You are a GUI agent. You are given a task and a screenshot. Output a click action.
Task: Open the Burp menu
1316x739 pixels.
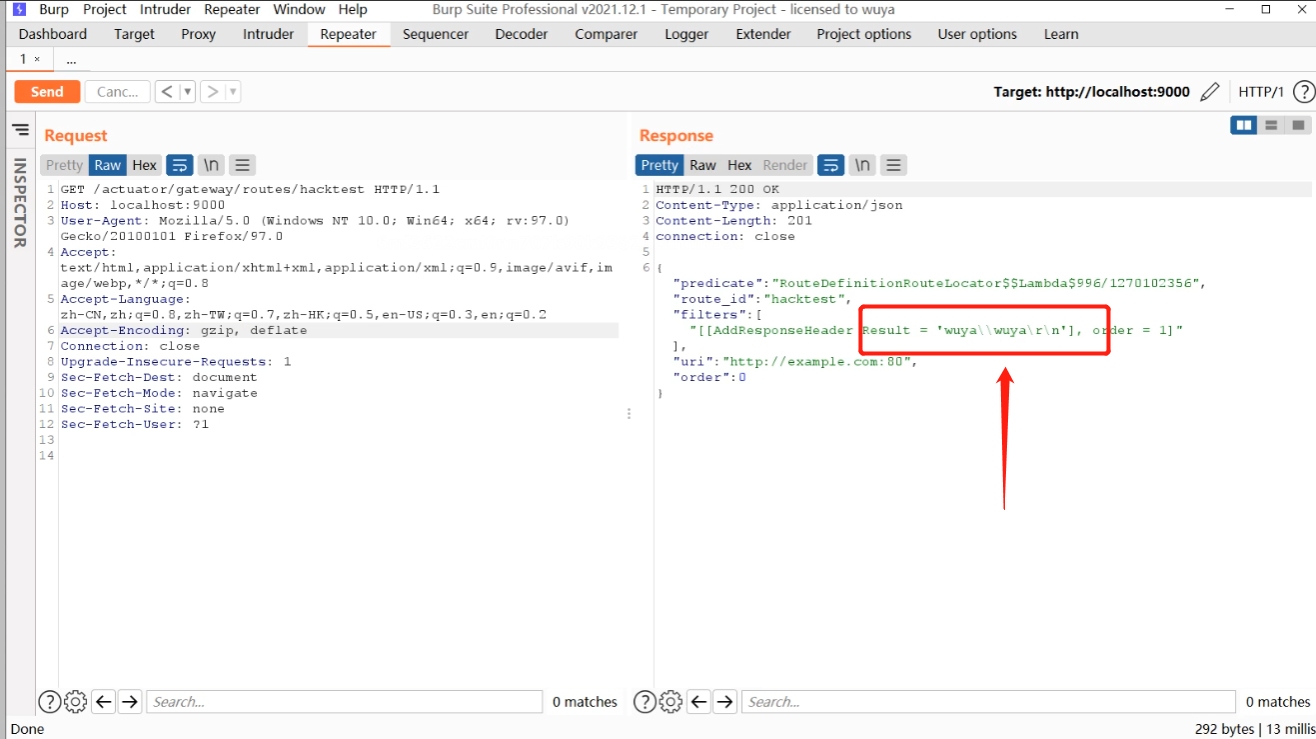point(54,9)
